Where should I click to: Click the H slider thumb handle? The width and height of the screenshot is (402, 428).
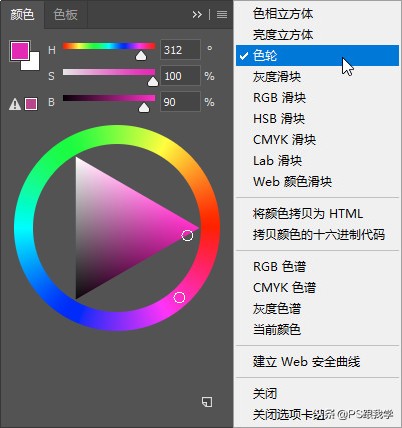pos(141,56)
